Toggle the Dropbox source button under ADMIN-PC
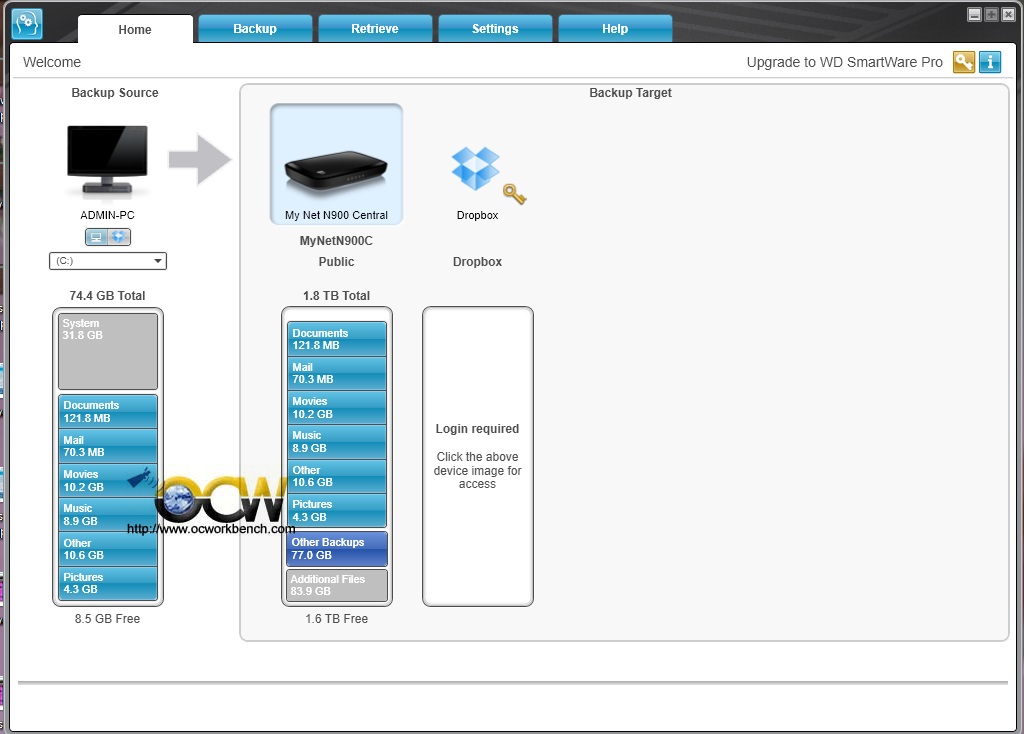Screen dimensions: 1024x734 pyautogui.click(x=119, y=237)
